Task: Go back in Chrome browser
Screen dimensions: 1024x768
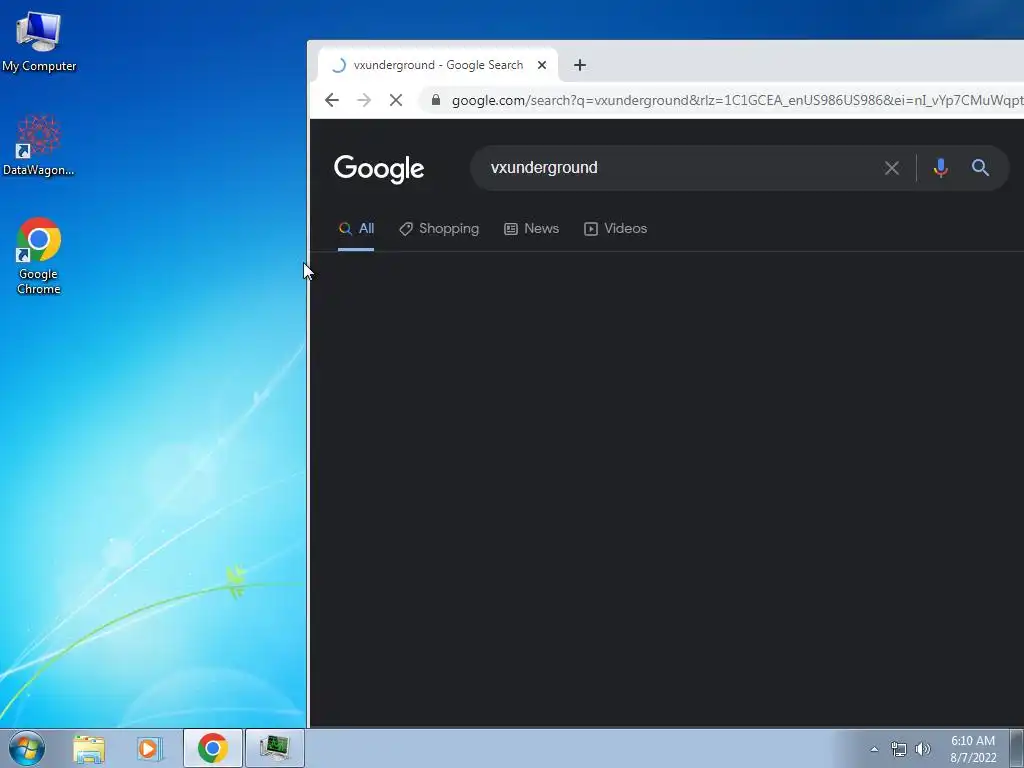Action: (x=332, y=100)
